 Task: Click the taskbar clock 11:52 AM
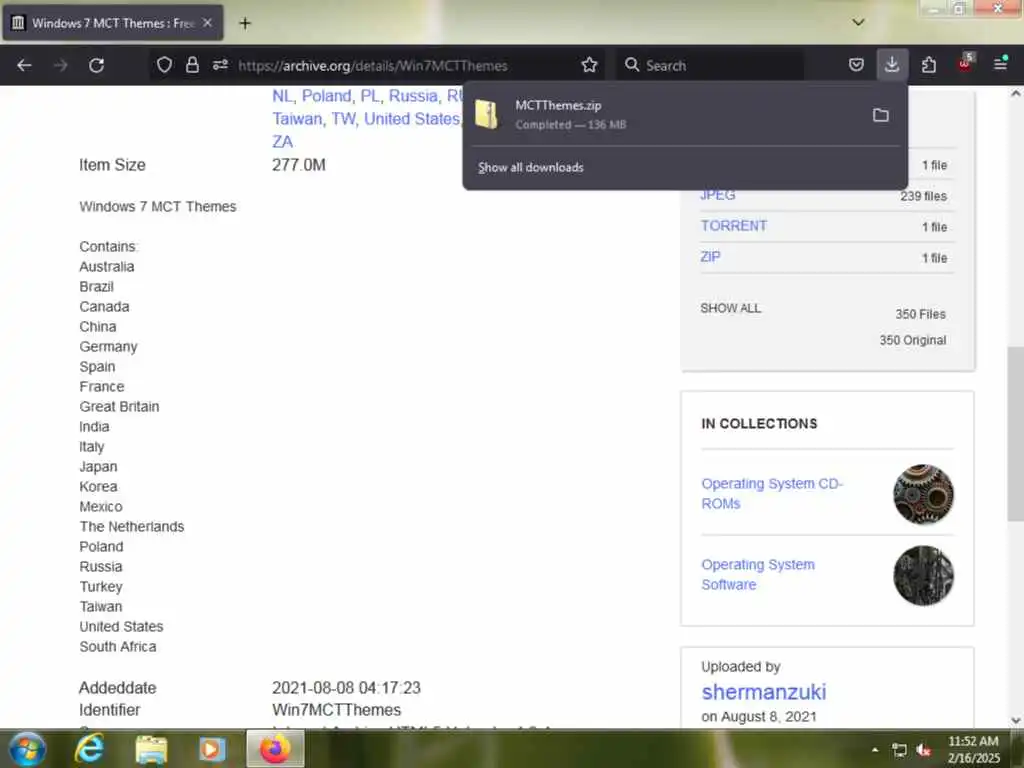(x=973, y=750)
